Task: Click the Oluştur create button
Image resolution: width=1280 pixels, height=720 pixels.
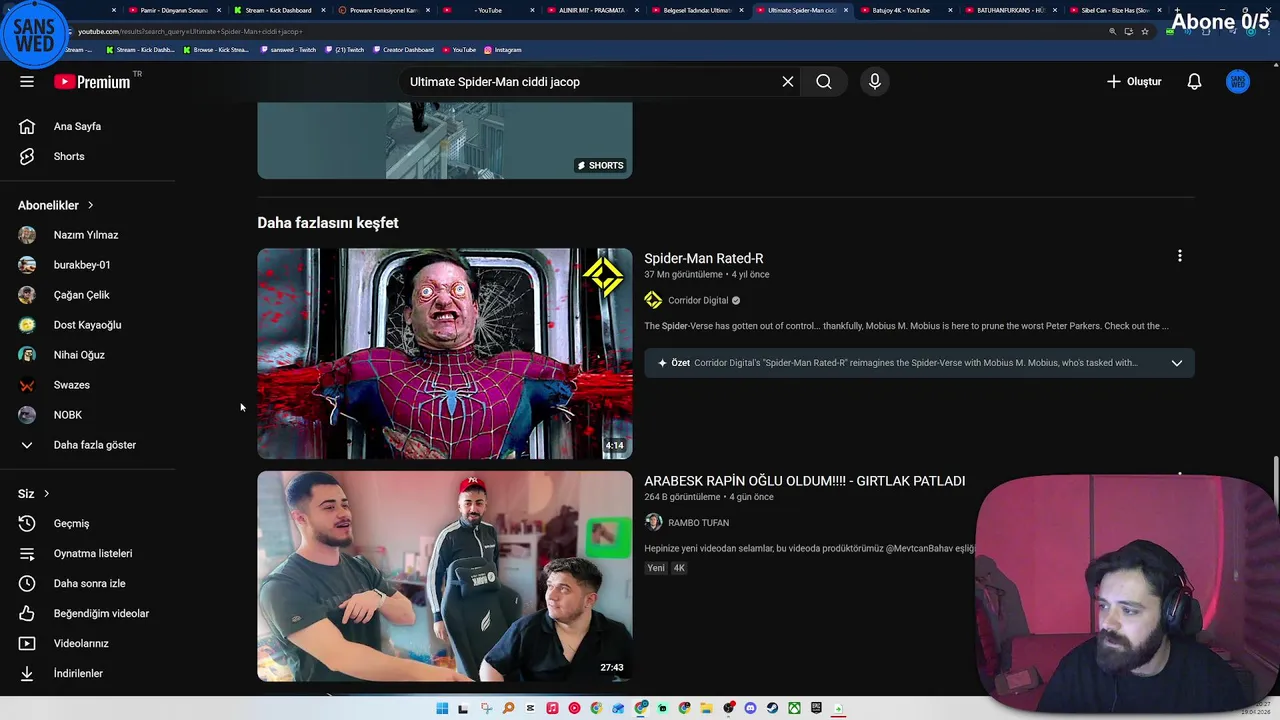Action: (1134, 82)
